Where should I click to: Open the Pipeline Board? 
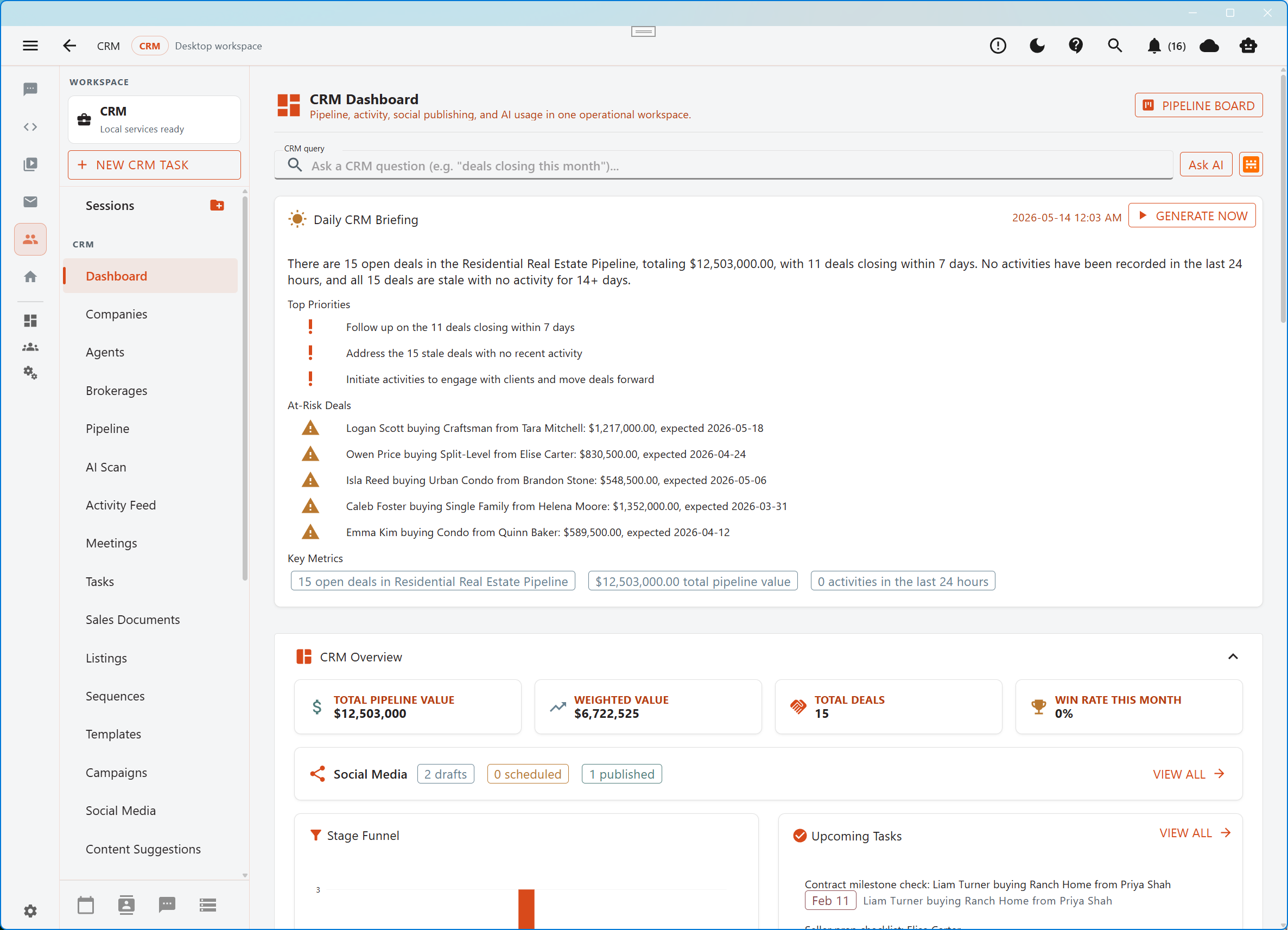click(x=1199, y=106)
